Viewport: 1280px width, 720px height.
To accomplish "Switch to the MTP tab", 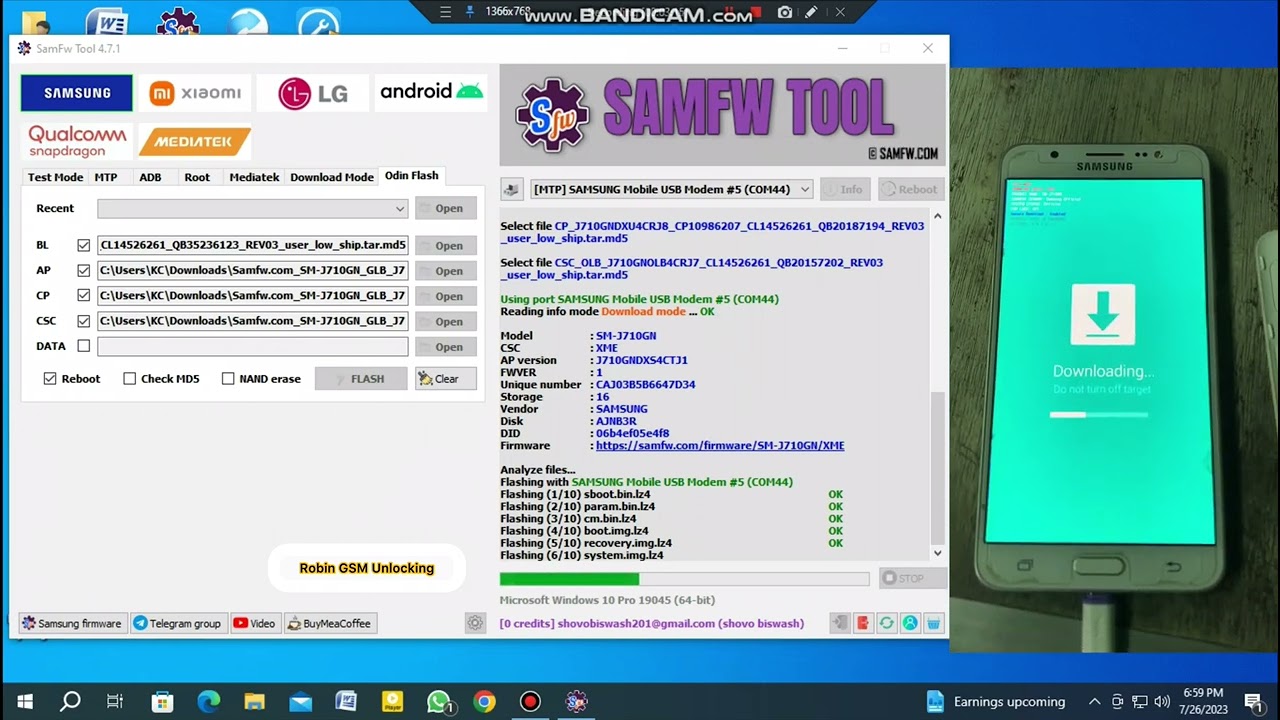I will tap(105, 177).
